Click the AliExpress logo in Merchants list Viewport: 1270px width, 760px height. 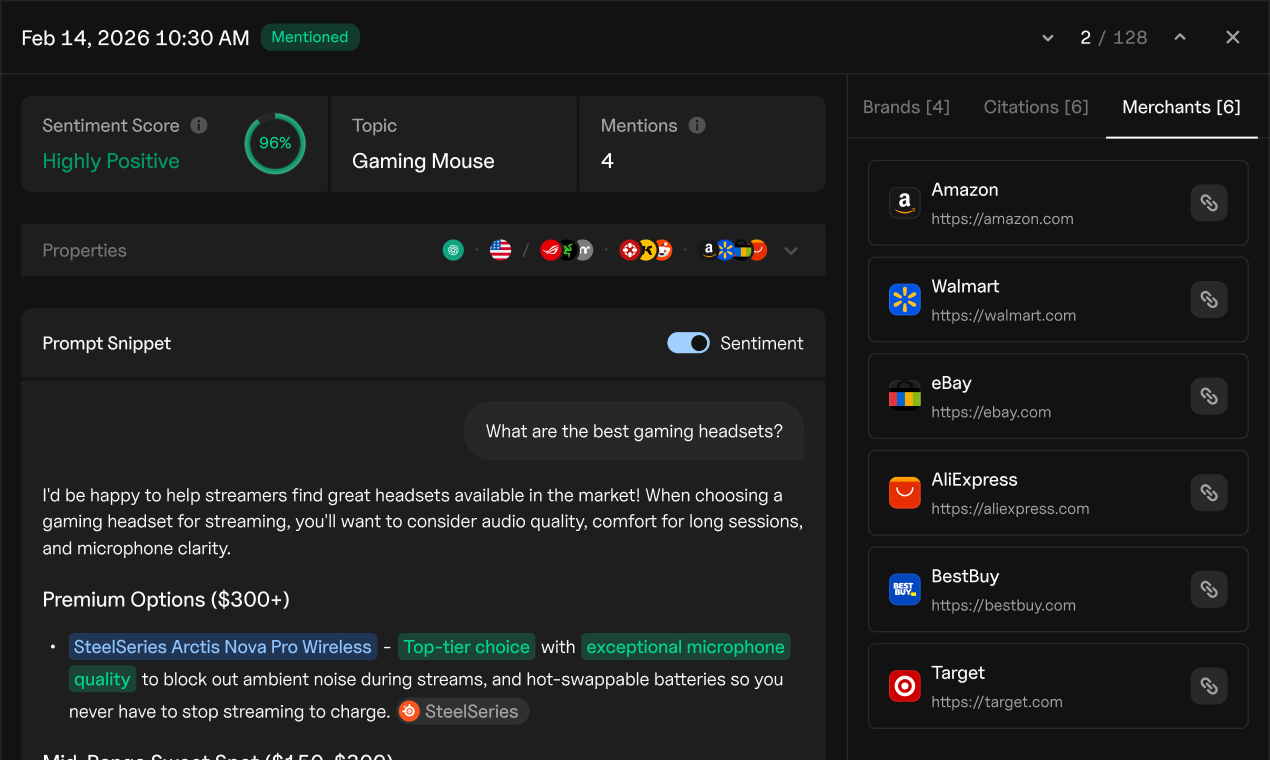[905, 493]
